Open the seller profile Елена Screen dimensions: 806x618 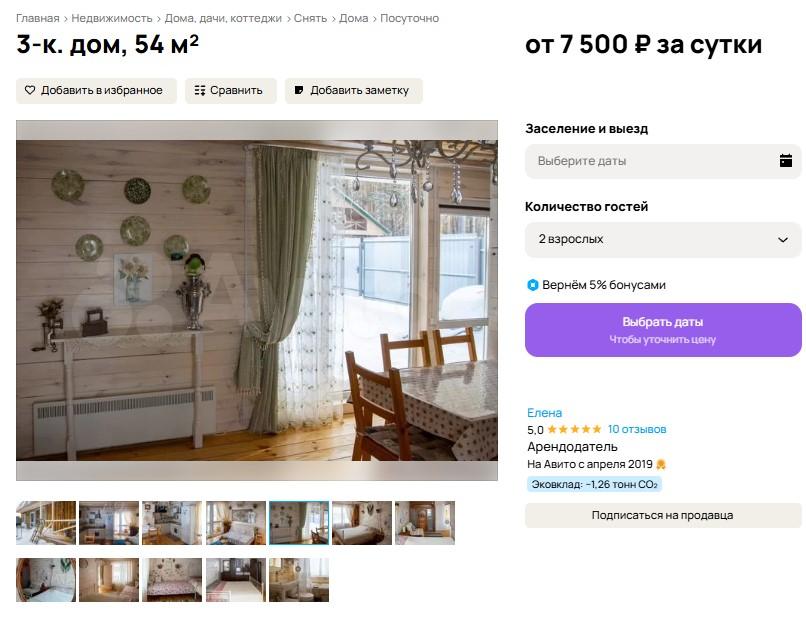pos(544,413)
